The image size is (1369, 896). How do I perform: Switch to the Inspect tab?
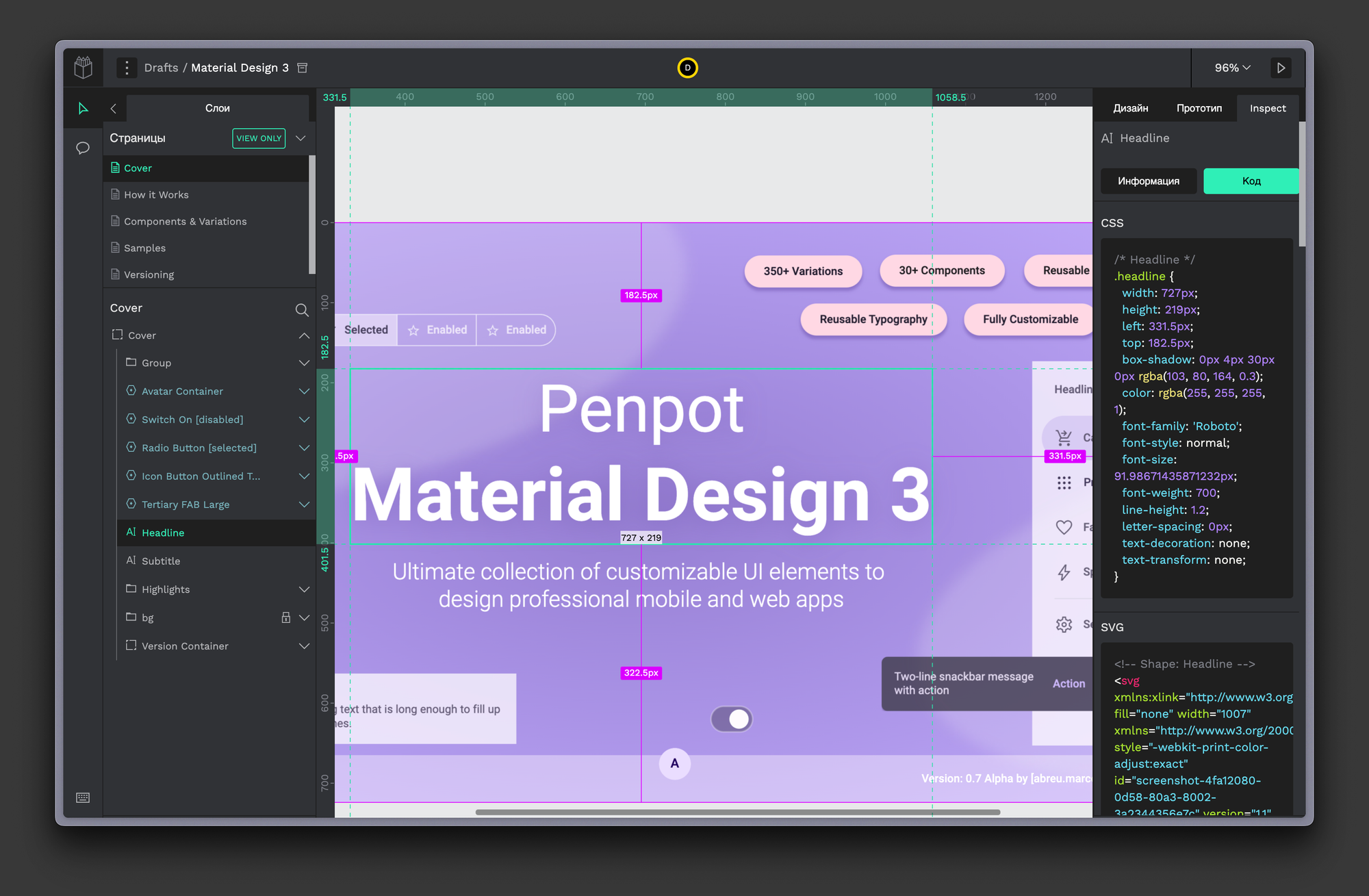click(x=1268, y=108)
